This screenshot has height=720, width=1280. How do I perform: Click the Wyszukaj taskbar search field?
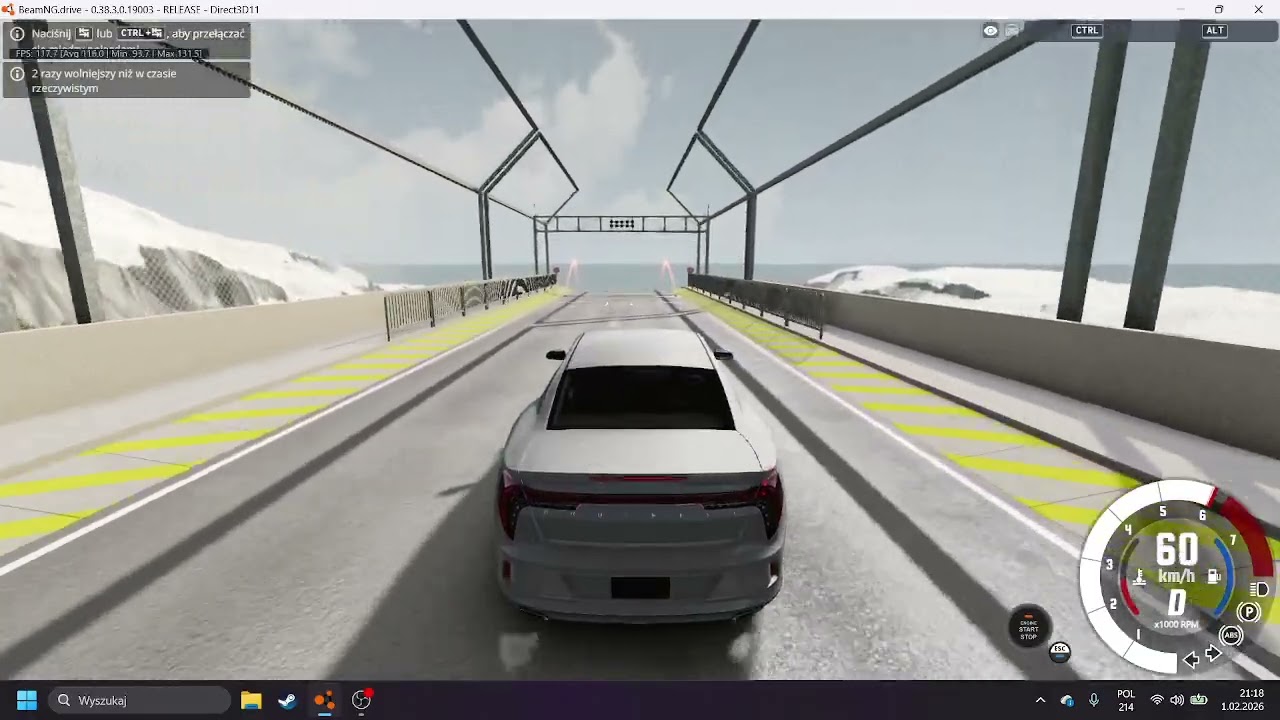tap(140, 700)
